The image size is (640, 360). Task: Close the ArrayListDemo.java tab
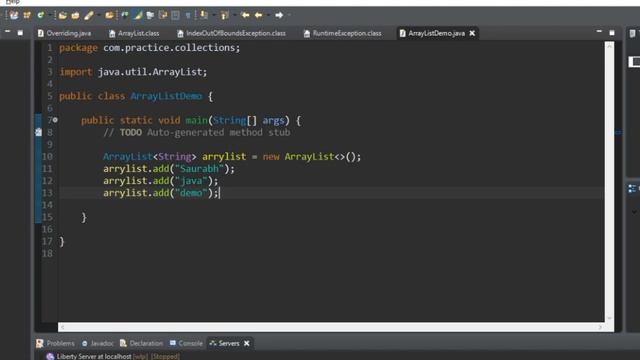click(x=472, y=33)
